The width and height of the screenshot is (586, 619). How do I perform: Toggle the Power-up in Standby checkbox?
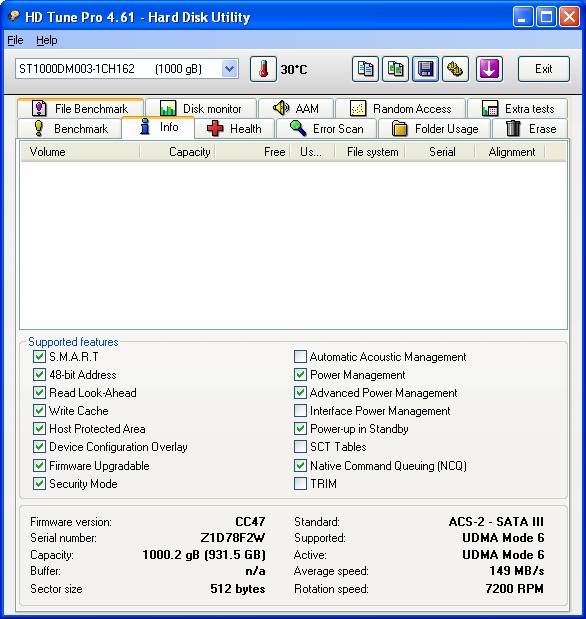(x=300, y=428)
